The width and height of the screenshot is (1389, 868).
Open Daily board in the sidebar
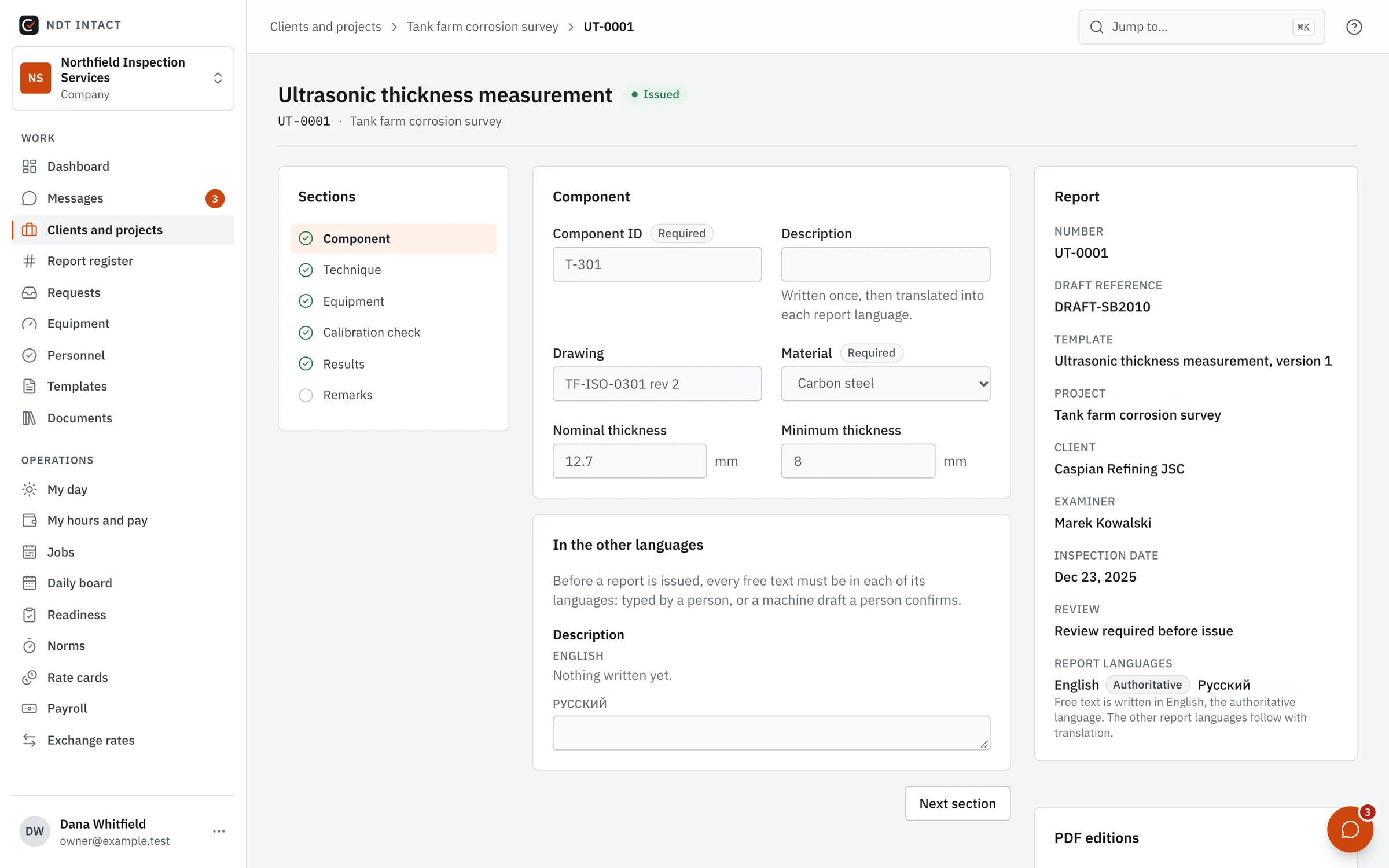[123, 583]
